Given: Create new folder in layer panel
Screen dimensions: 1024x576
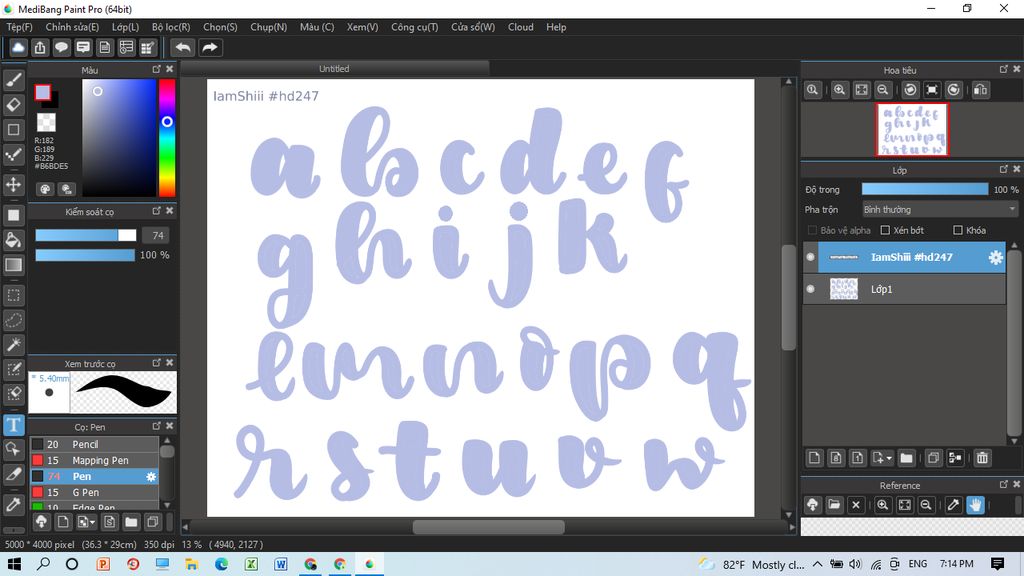Looking at the screenshot, I should click(906, 458).
